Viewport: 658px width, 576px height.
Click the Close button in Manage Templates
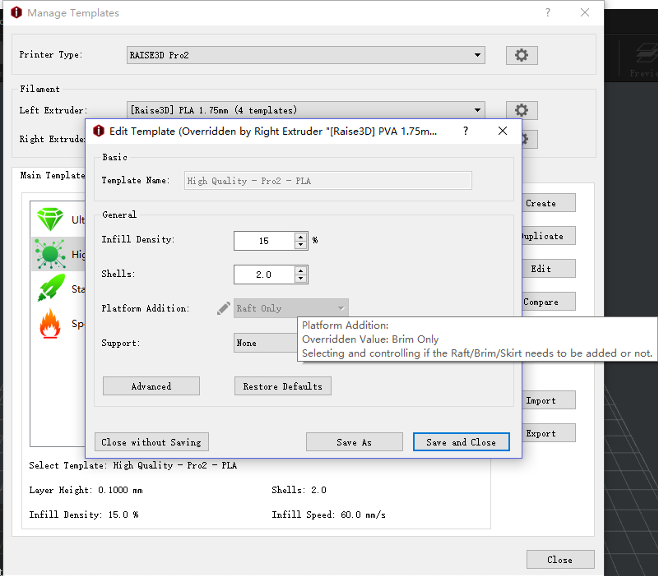(x=560, y=560)
